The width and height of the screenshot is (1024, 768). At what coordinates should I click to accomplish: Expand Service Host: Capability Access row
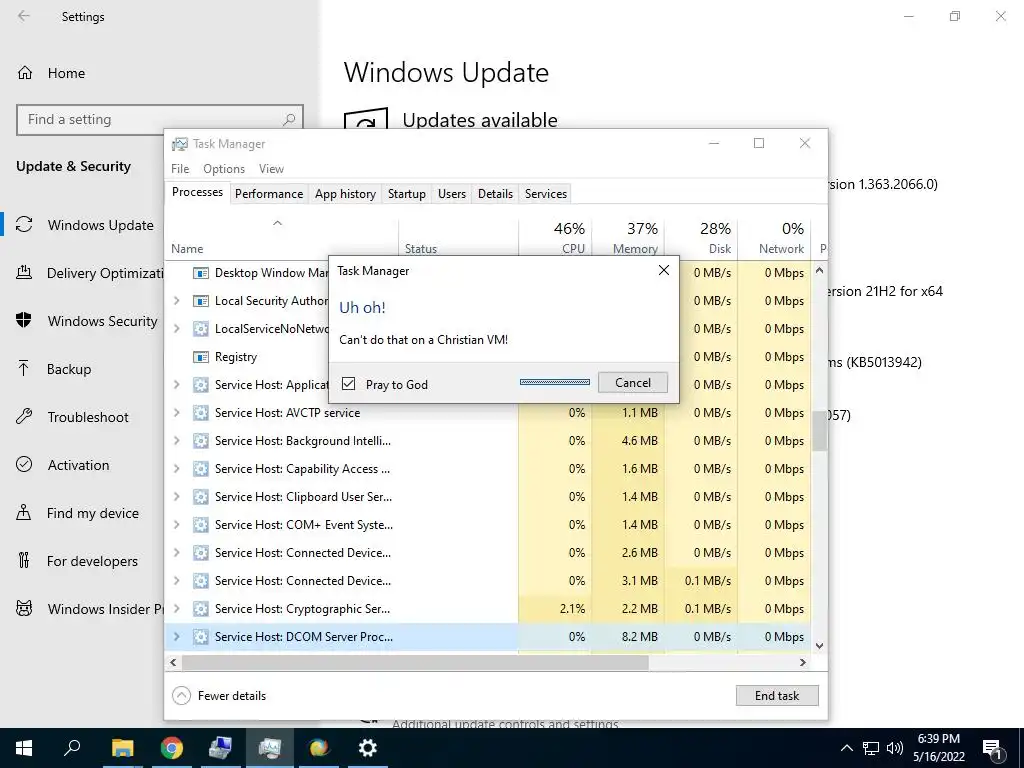[x=176, y=469]
